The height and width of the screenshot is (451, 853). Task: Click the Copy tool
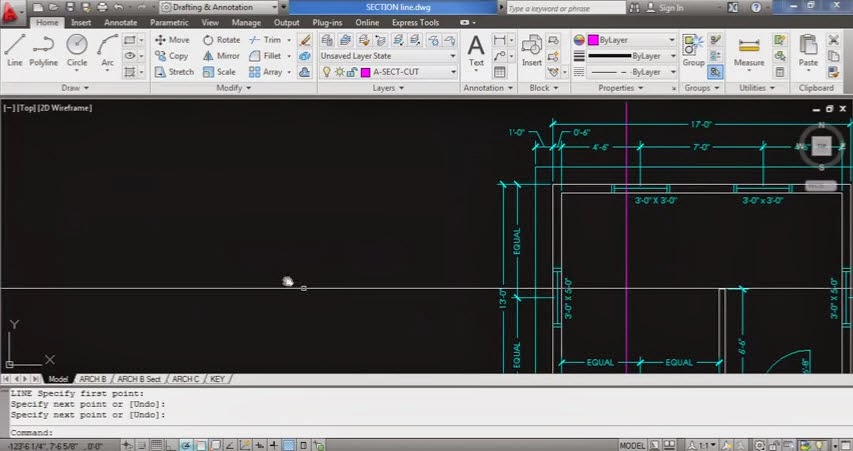(171, 55)
